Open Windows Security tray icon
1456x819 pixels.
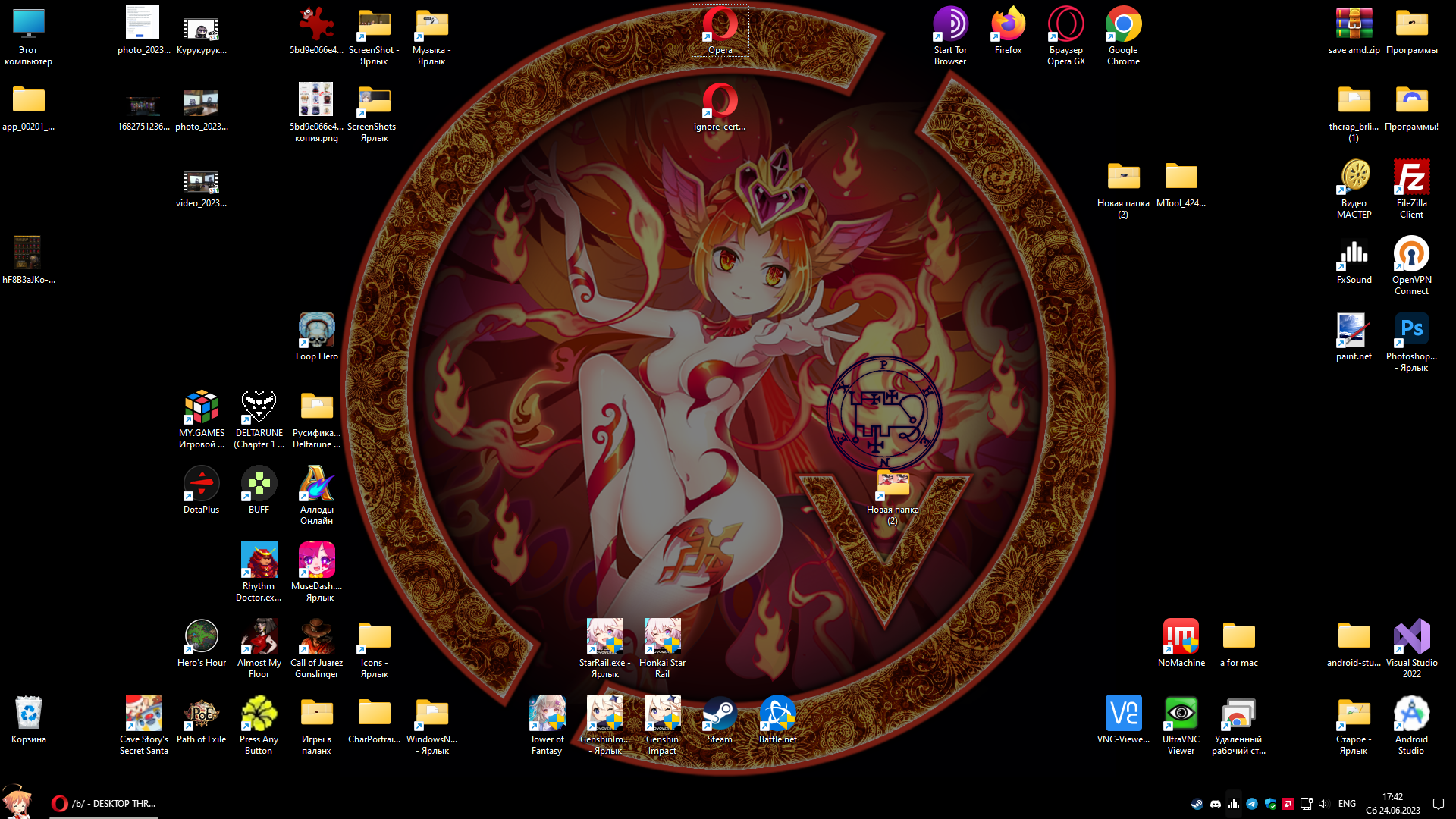click(x=1270, y=804)
